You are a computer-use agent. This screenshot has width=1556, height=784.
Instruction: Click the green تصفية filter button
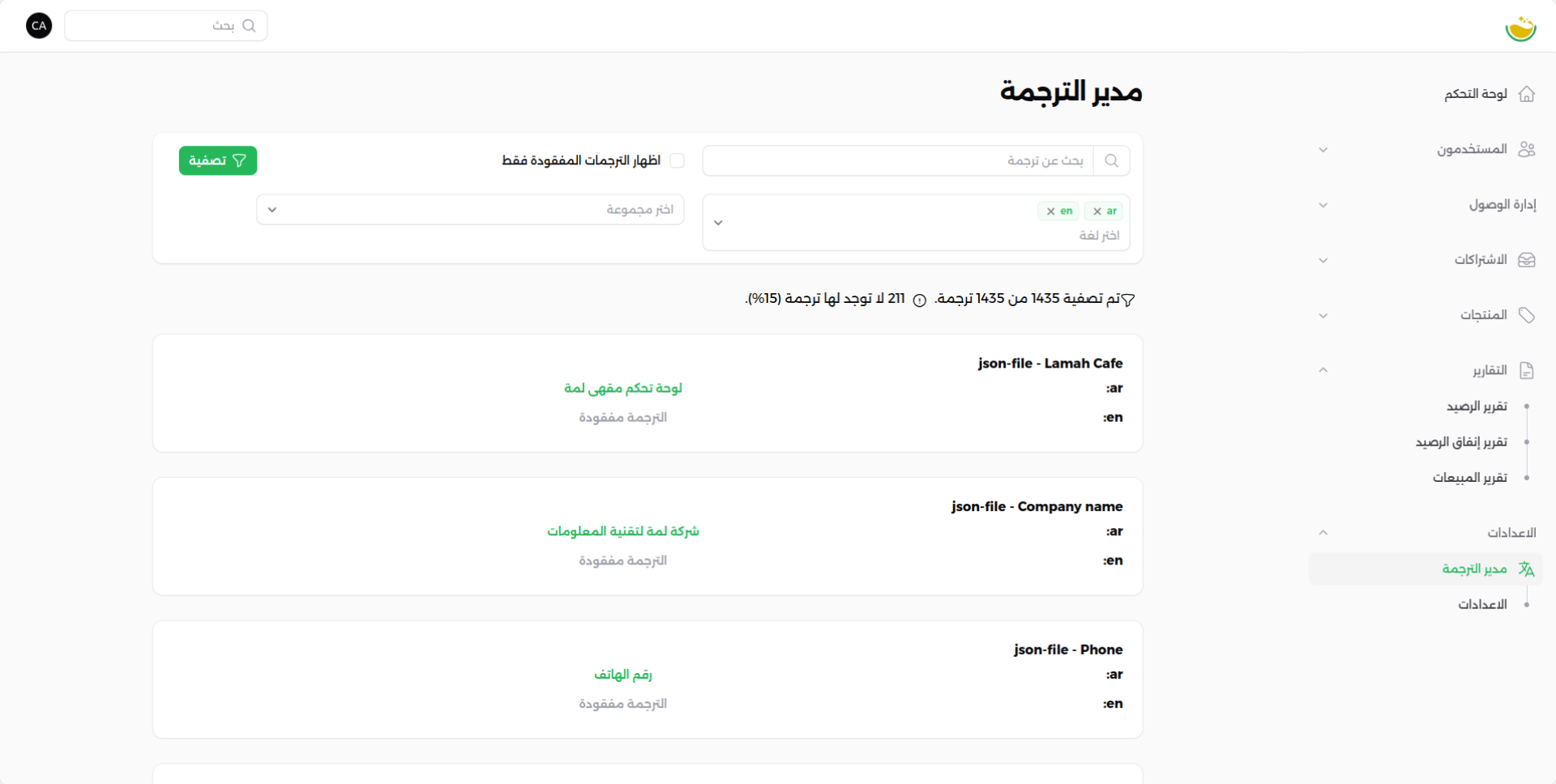(218, 160)
